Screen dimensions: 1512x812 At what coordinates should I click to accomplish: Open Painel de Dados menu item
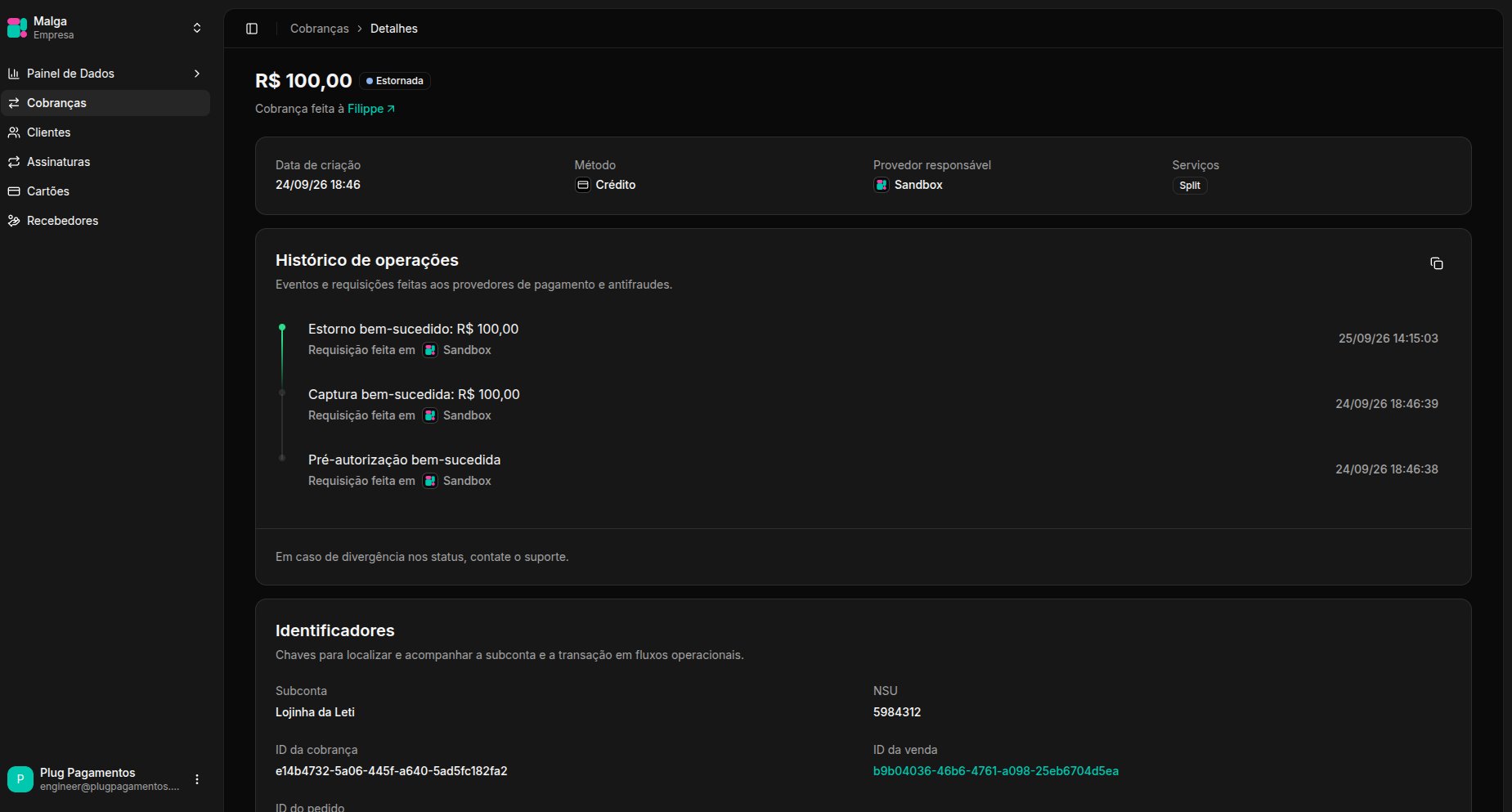[105, 74]
